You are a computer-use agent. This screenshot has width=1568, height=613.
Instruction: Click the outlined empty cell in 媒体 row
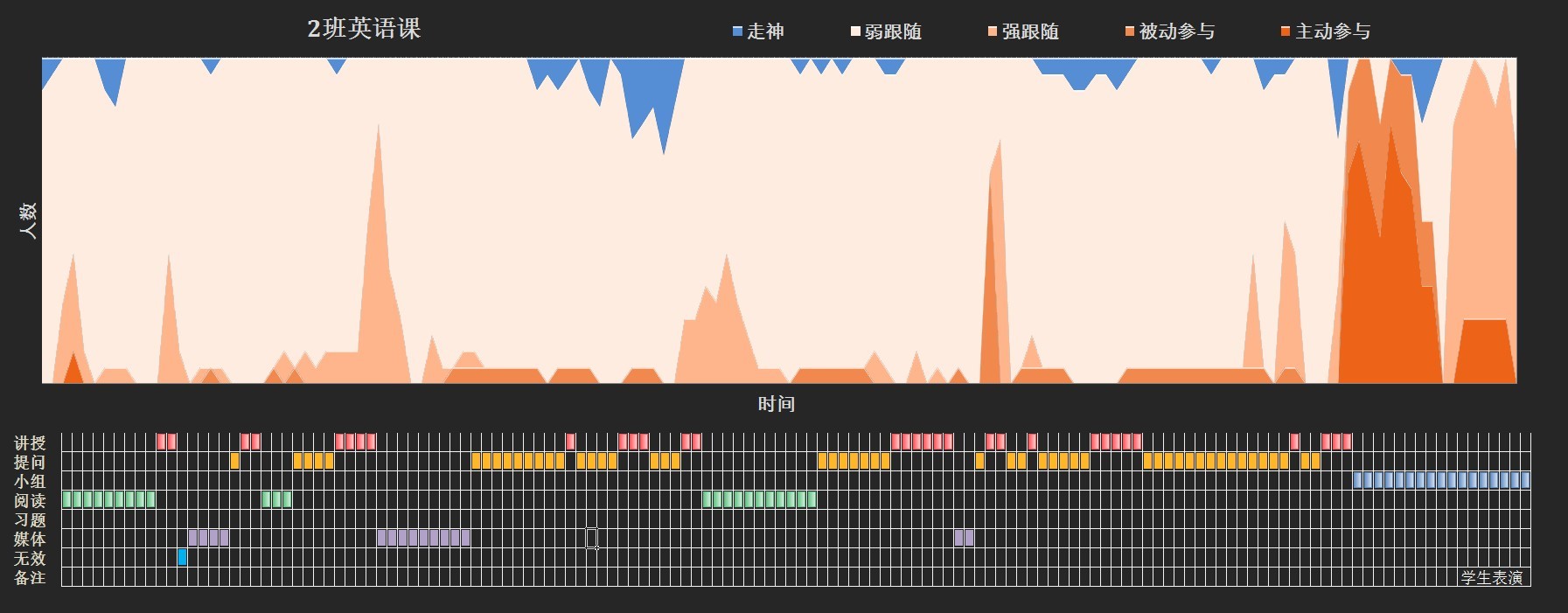pos(591,538)
